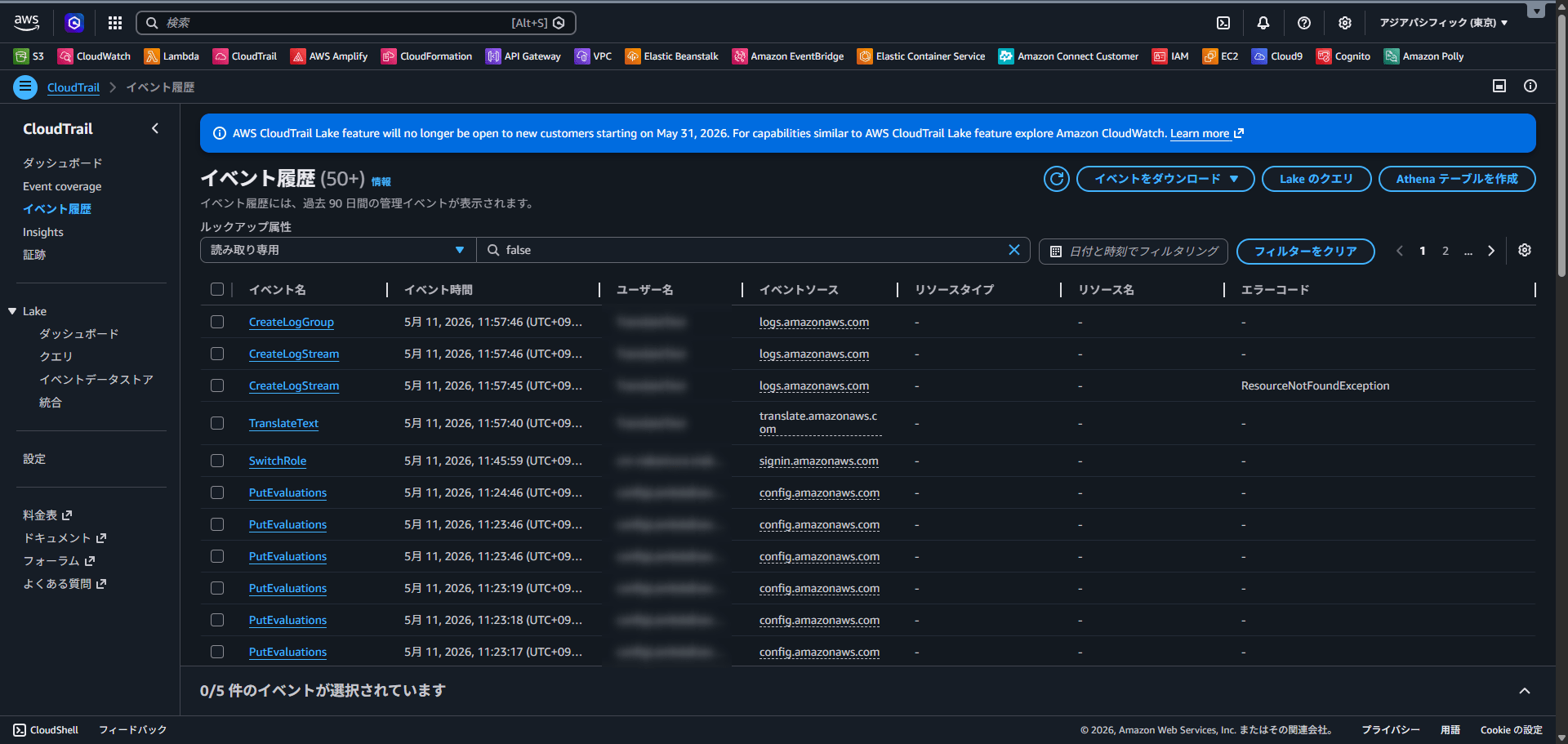Click the 'フィルターをクリア' button
Viewport: 1568px width, 744px height.
[1306, 252]
